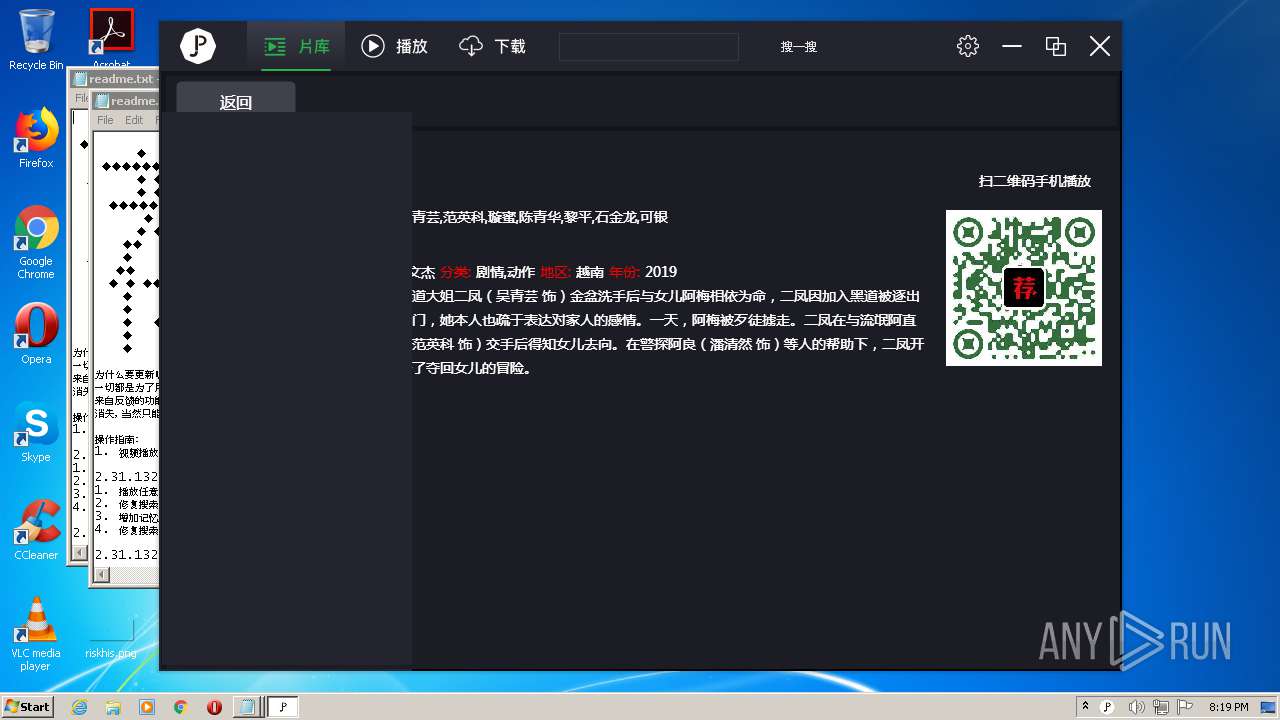
Task: Open File menu in readme Notepad window
Action: pyautogui.click(x=105, y=120)
